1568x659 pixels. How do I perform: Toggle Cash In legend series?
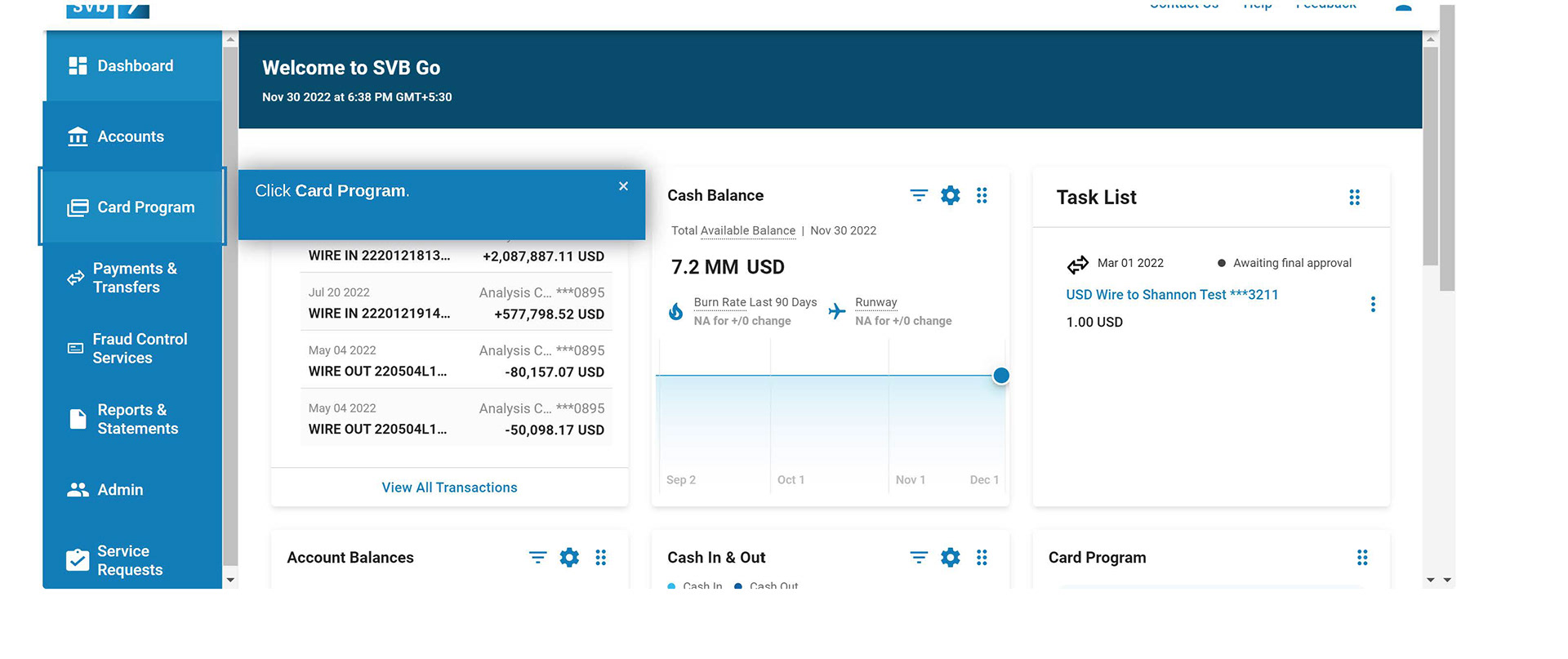point(695,585)
